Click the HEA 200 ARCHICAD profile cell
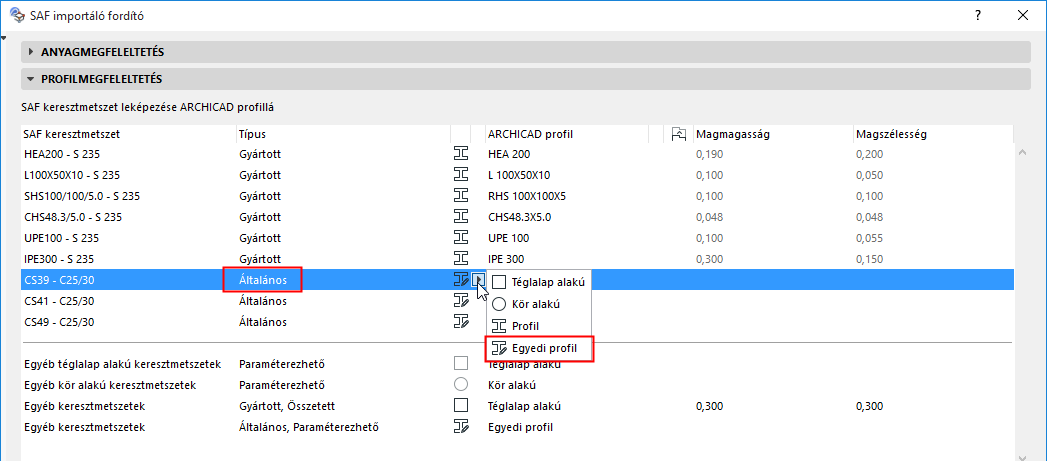The image size is (1047, 461). [509, 154]
